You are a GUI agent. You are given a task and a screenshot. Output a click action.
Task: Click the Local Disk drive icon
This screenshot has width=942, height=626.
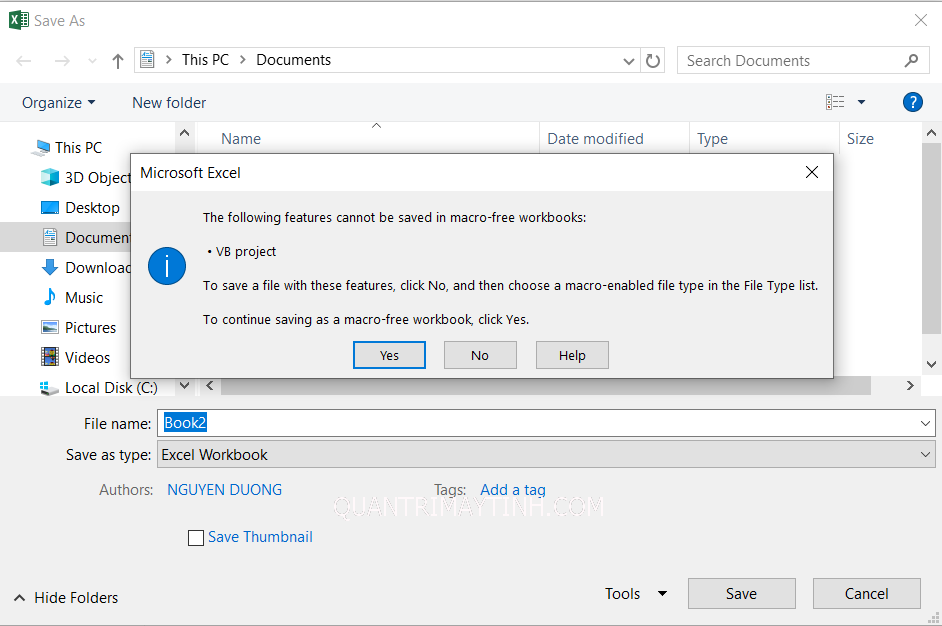[x=49, y=388]
